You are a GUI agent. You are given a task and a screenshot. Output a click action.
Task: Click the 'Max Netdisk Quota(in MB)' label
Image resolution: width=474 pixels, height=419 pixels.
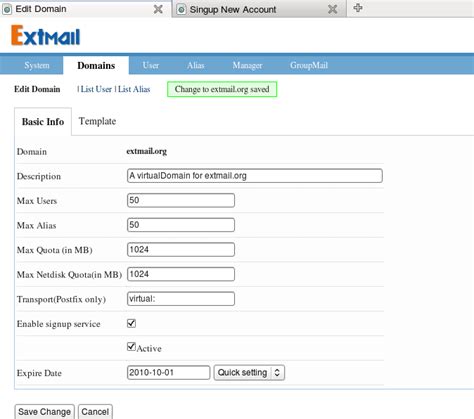click(69, 275)
